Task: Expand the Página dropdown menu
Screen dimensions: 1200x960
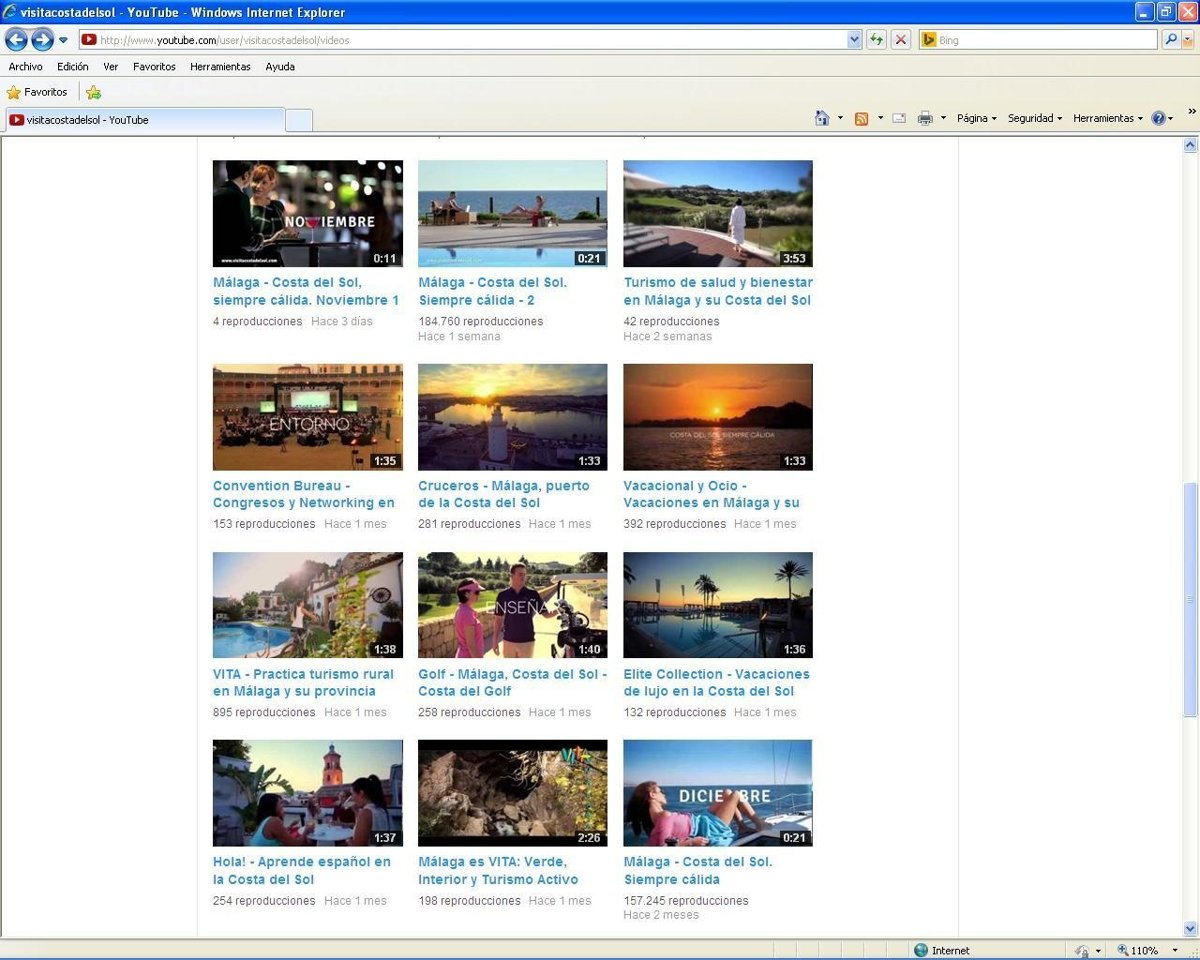Action: (x=976, y=118)
